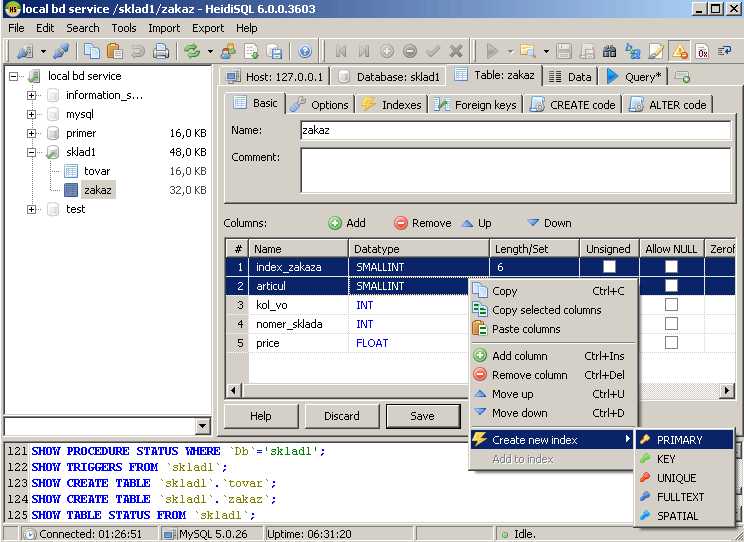Open the session manager icon
744x542 pixels.
[x=24, y=51]
